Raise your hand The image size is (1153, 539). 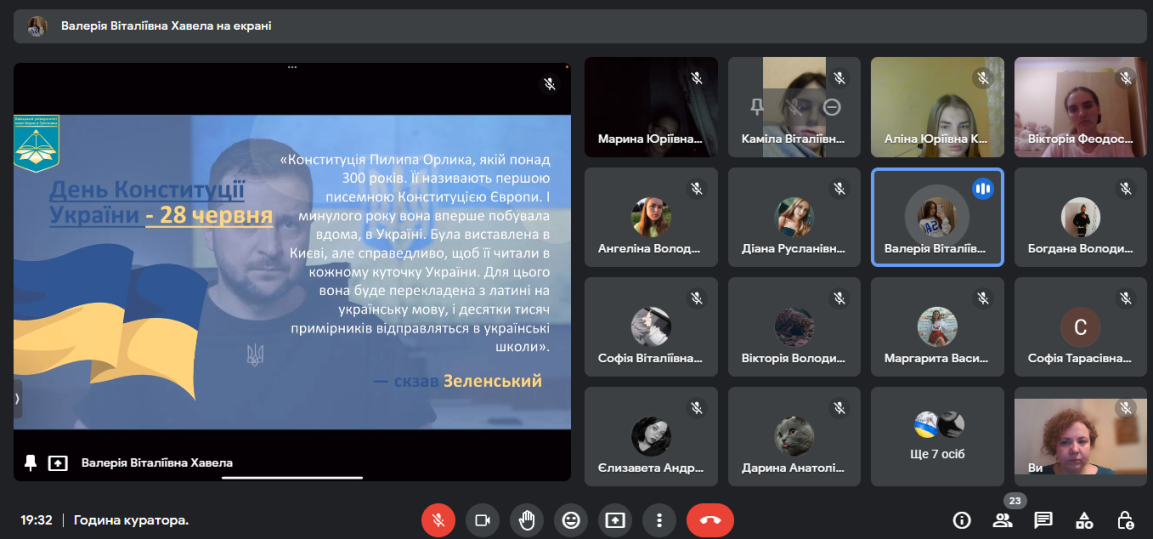526,521
